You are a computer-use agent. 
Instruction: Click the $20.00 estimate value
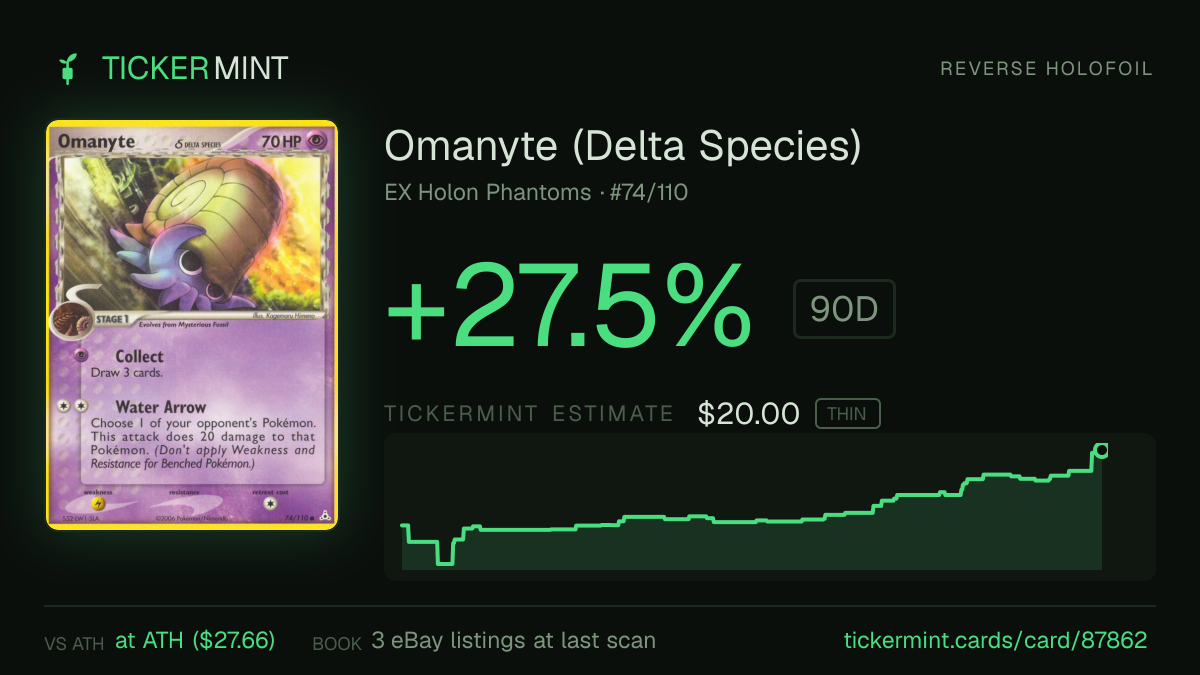pos(749,414)
